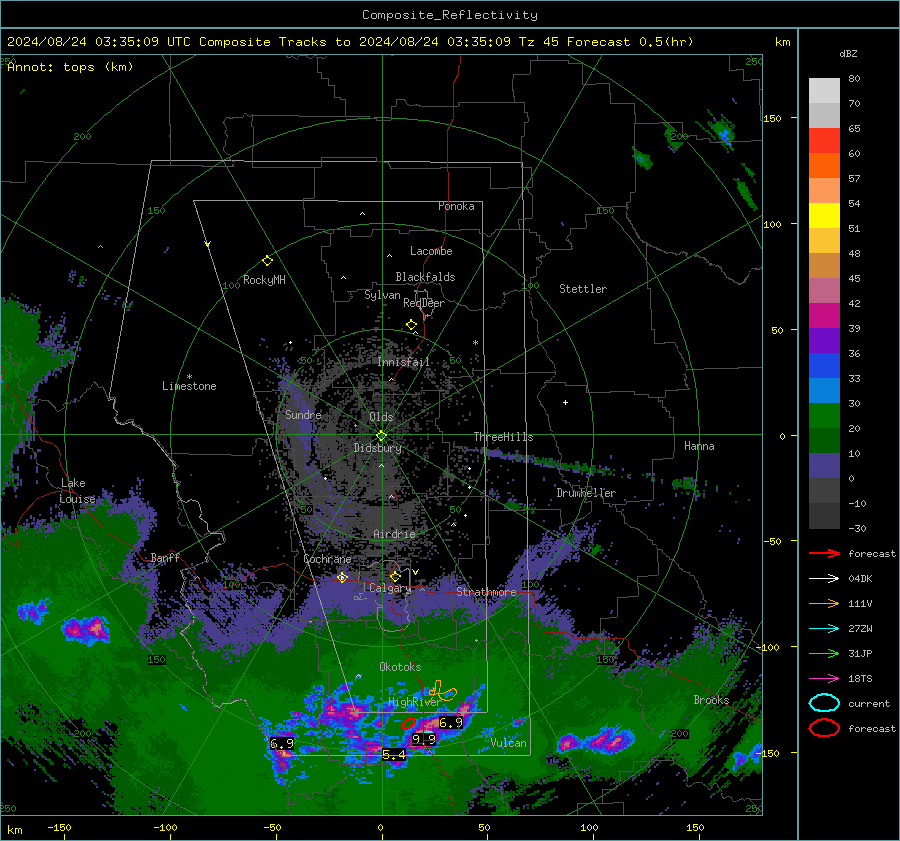Click the Ponoka city label
Viewport: 900px width, 841px height.
click(456, 206)
